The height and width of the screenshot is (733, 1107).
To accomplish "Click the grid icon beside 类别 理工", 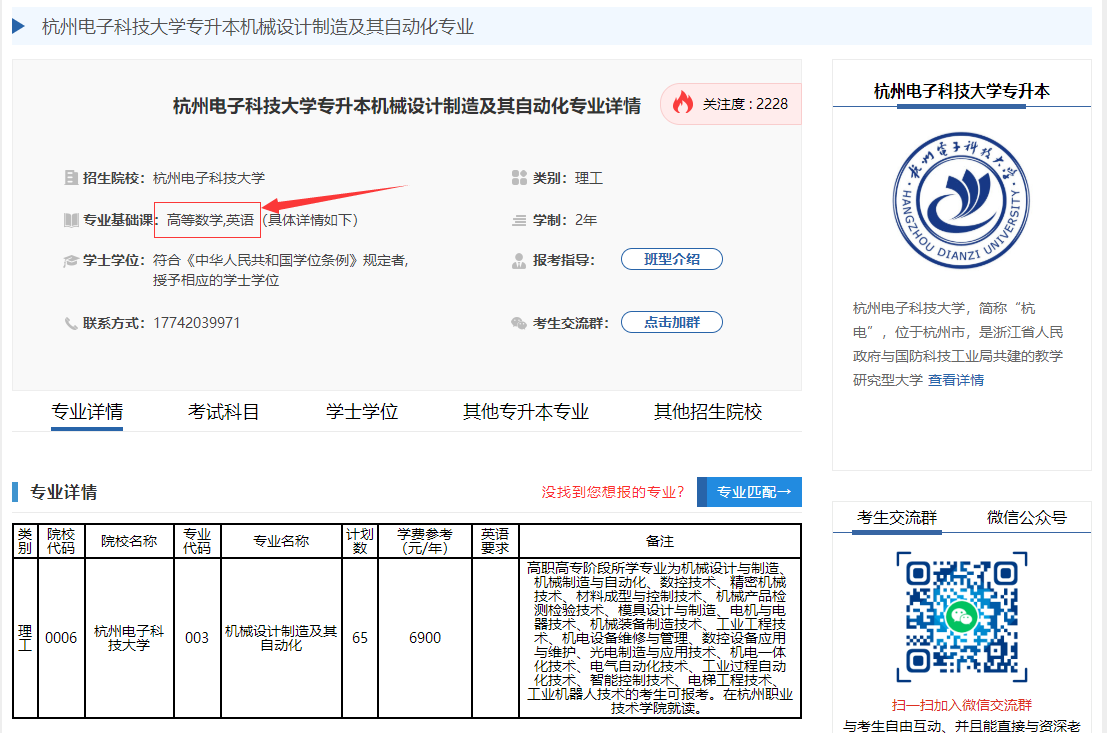I will (519, 178).
